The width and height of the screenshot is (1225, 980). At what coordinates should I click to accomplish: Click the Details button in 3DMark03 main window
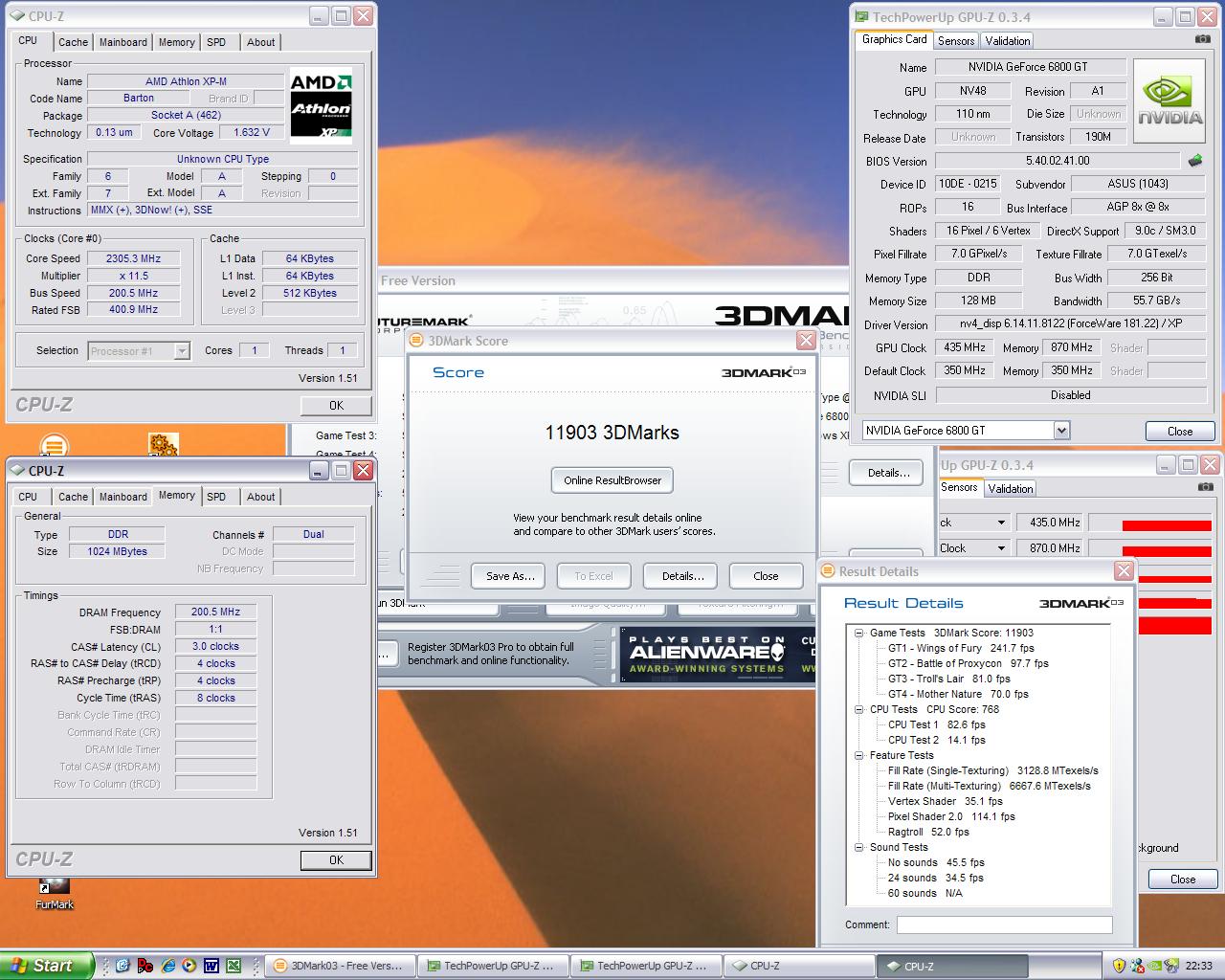(x=888, y=473)
